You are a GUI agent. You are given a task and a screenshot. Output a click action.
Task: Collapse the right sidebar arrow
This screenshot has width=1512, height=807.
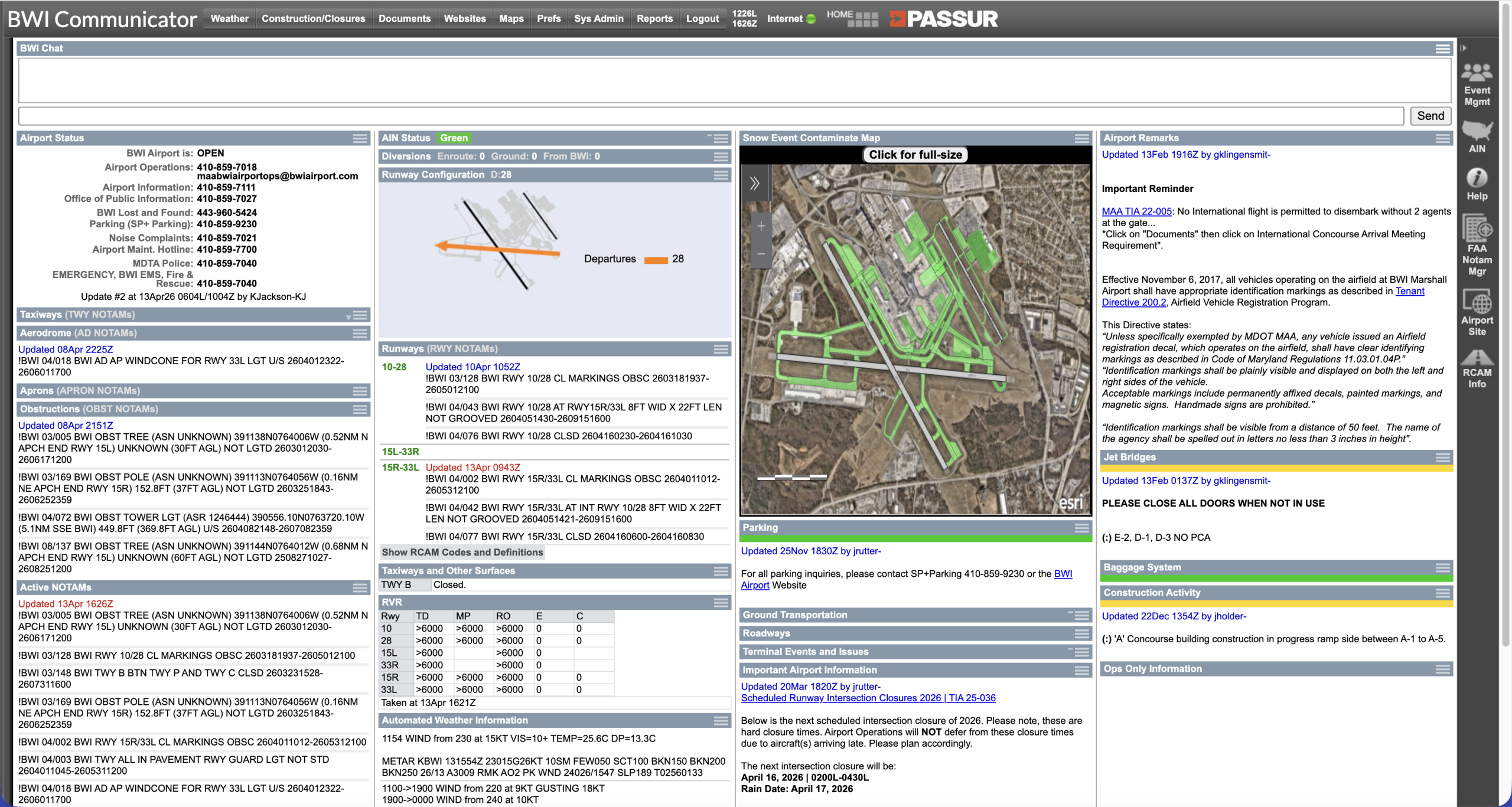coord(1463,48)
